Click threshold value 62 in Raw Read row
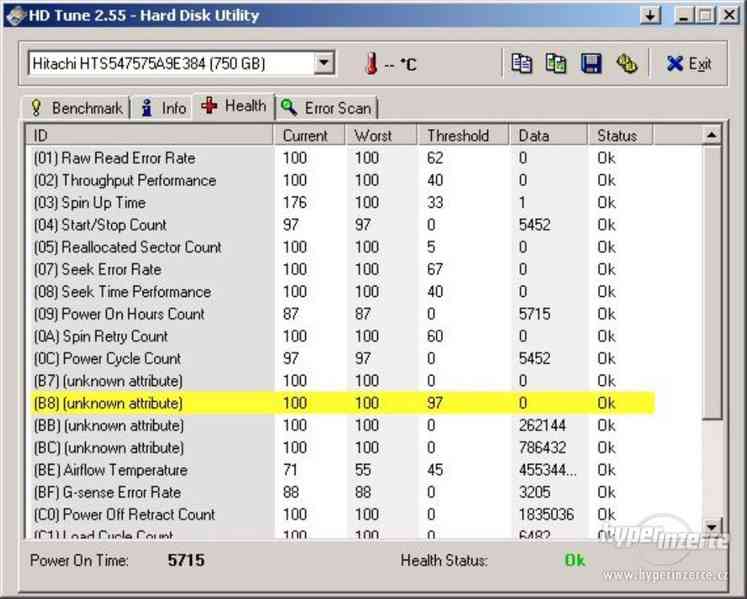 pos(435,158)
